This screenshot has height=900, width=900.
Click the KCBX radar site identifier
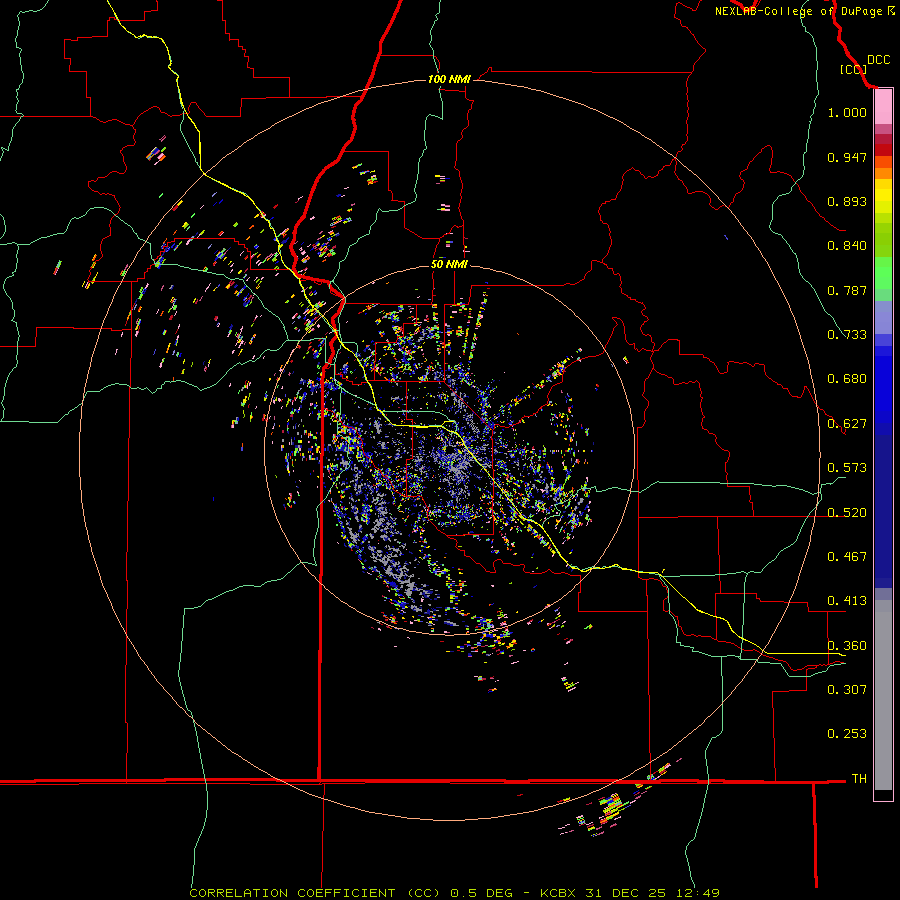tap(557, 893)
